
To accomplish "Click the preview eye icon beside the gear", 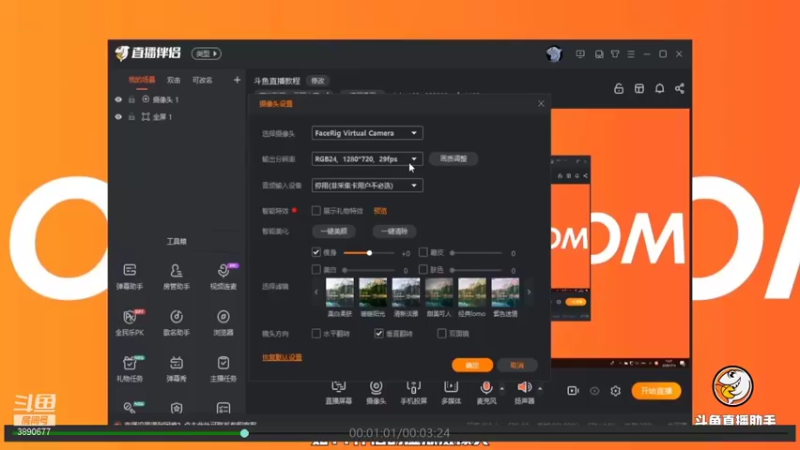I will pos(594,391).
